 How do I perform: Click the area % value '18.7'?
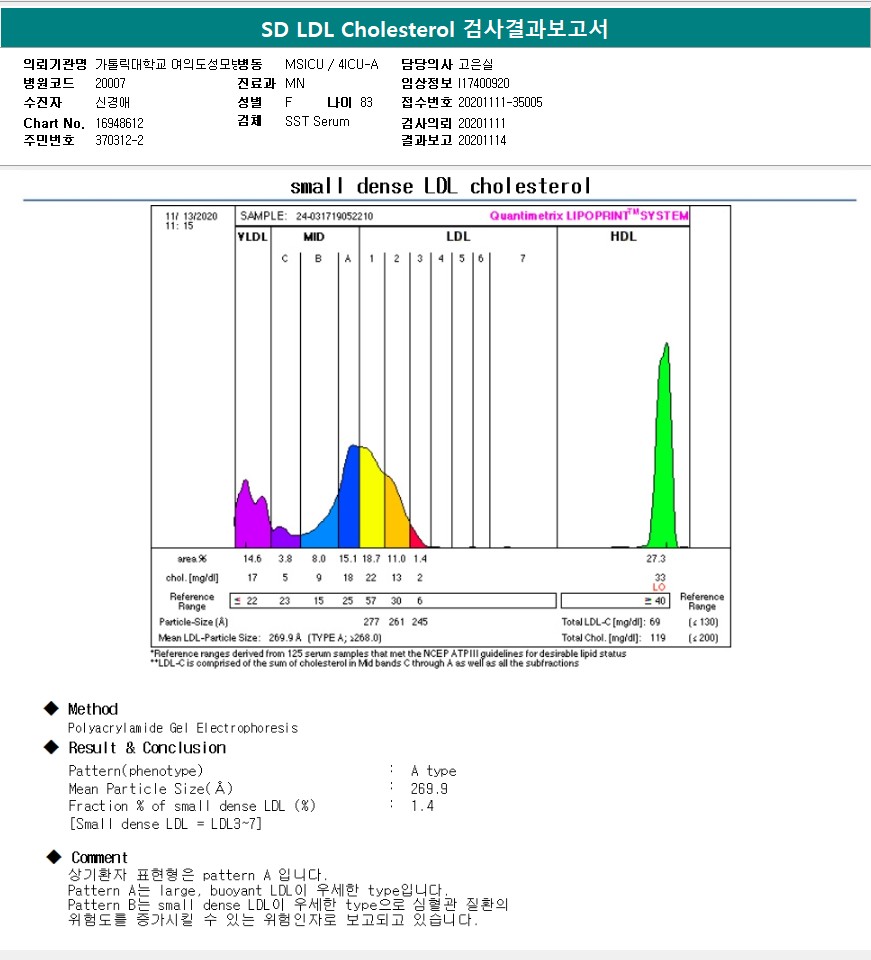point(371,559)
